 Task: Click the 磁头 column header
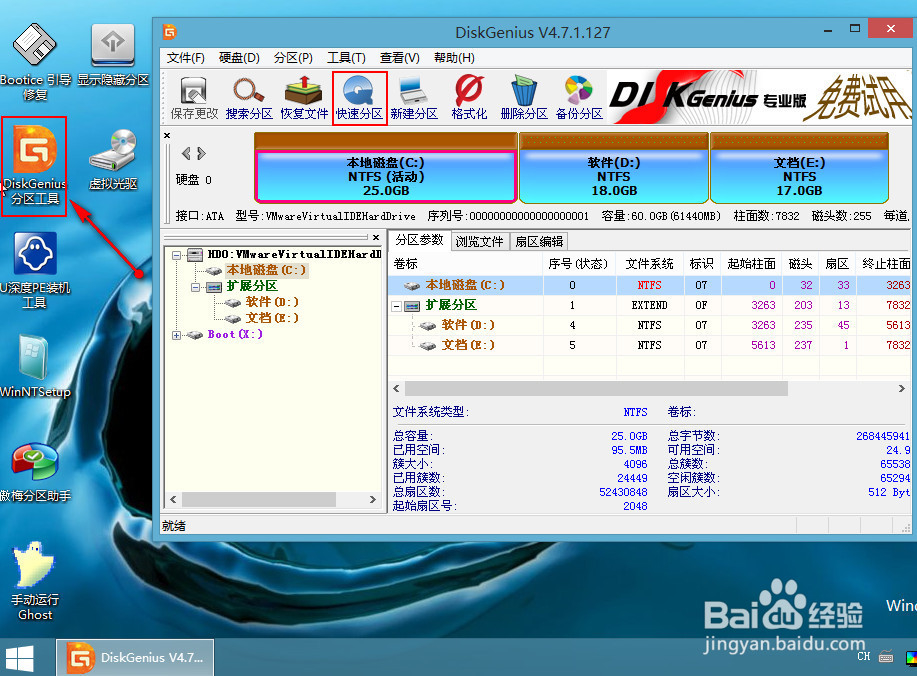pyautogui.click(x=801, y=264)
